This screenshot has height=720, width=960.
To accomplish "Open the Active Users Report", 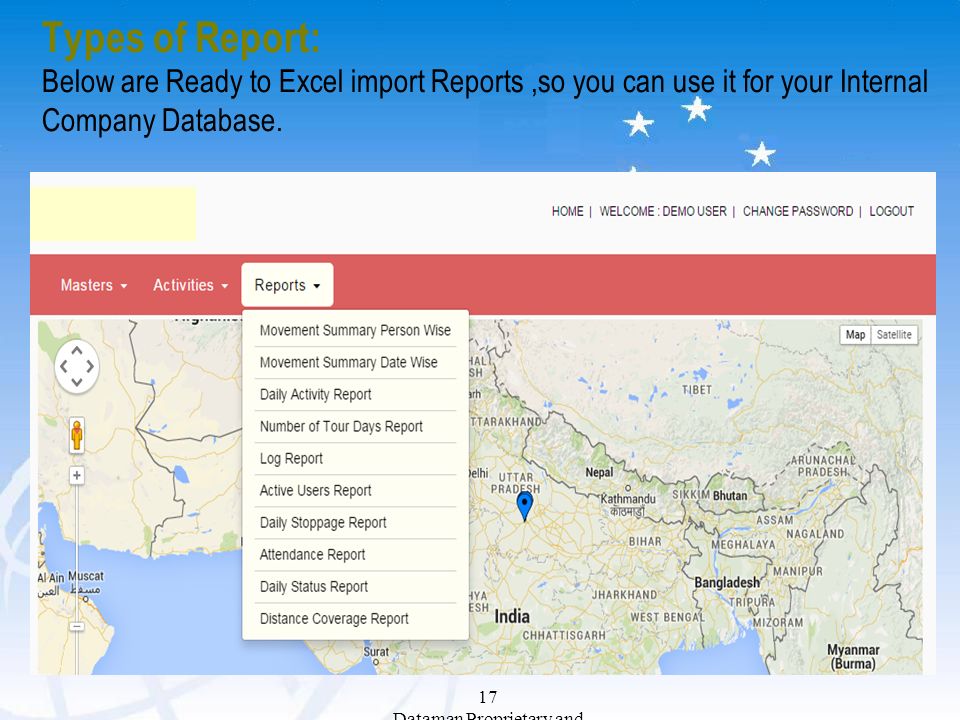I will point(355,491).
